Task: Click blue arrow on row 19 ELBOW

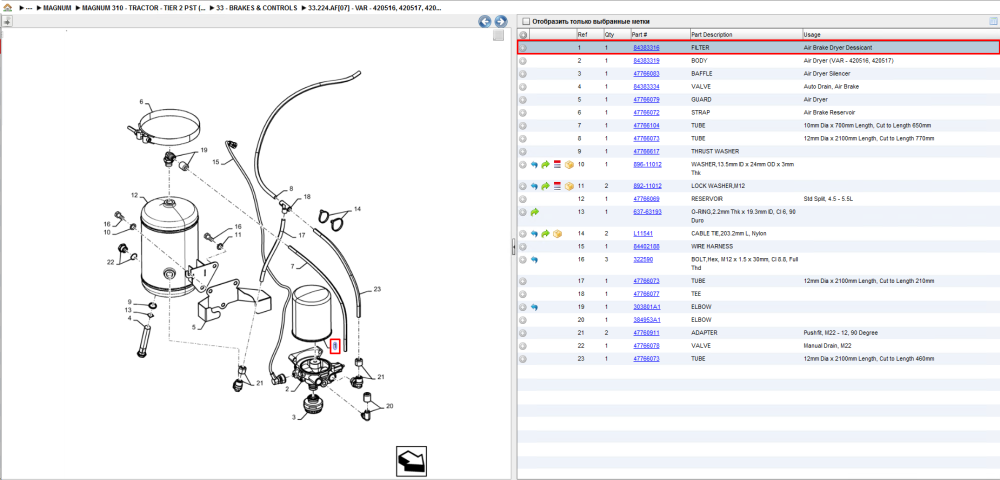Action: pos(534,307)
